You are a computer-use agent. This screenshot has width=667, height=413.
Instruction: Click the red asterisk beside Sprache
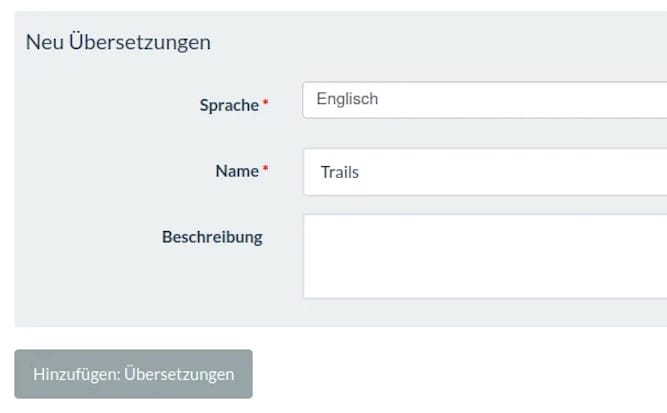tap(266, 105)
